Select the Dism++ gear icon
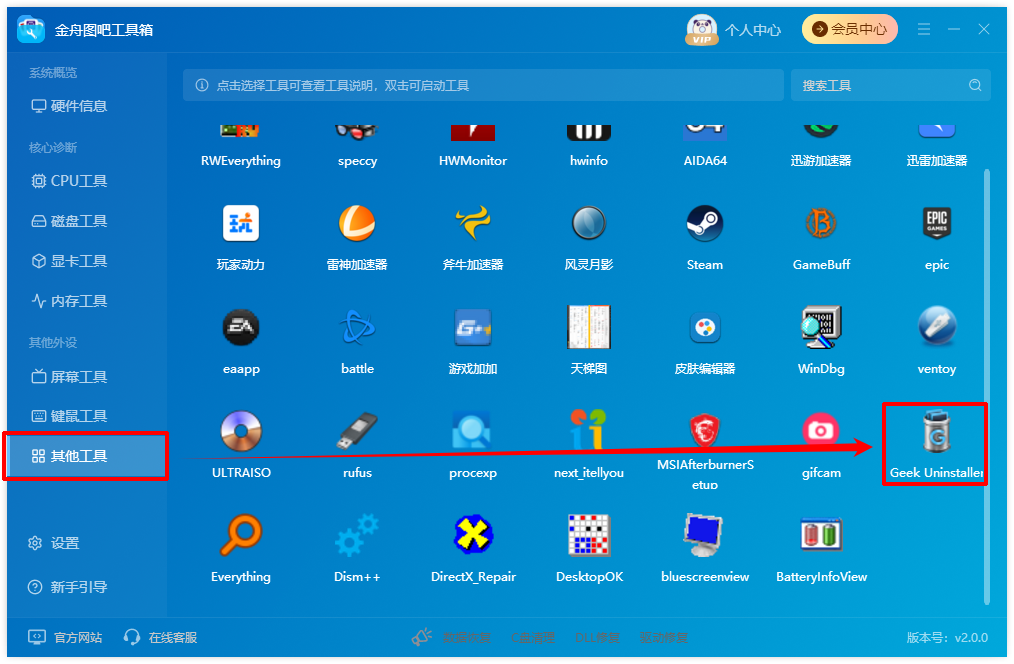 click(x=357, y=535)
